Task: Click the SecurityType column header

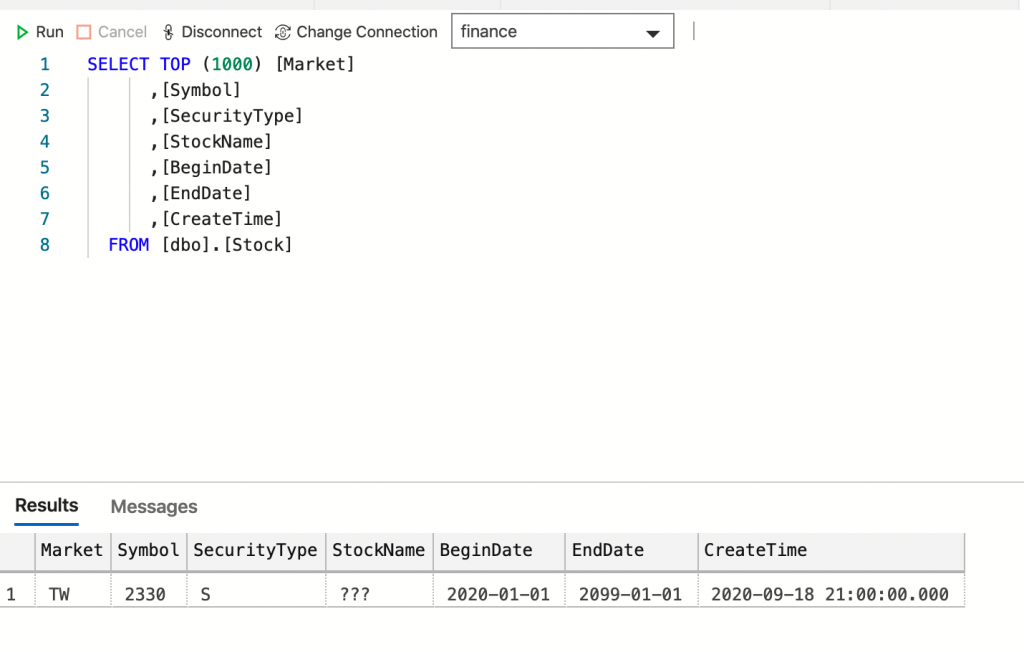Action: point(255,550)
